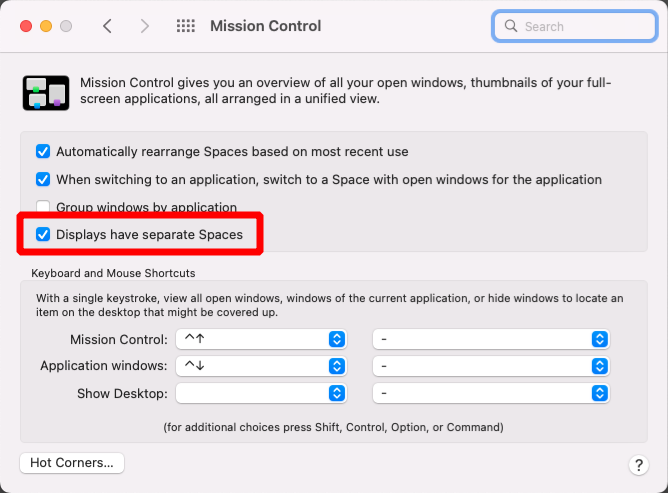Show all preferences grid icon

point(186,26)
